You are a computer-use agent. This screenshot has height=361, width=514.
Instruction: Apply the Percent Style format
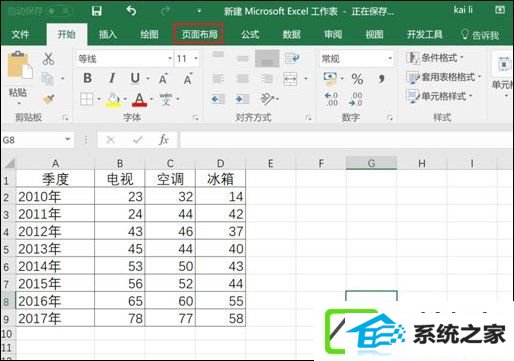click(x=357, y=79)
